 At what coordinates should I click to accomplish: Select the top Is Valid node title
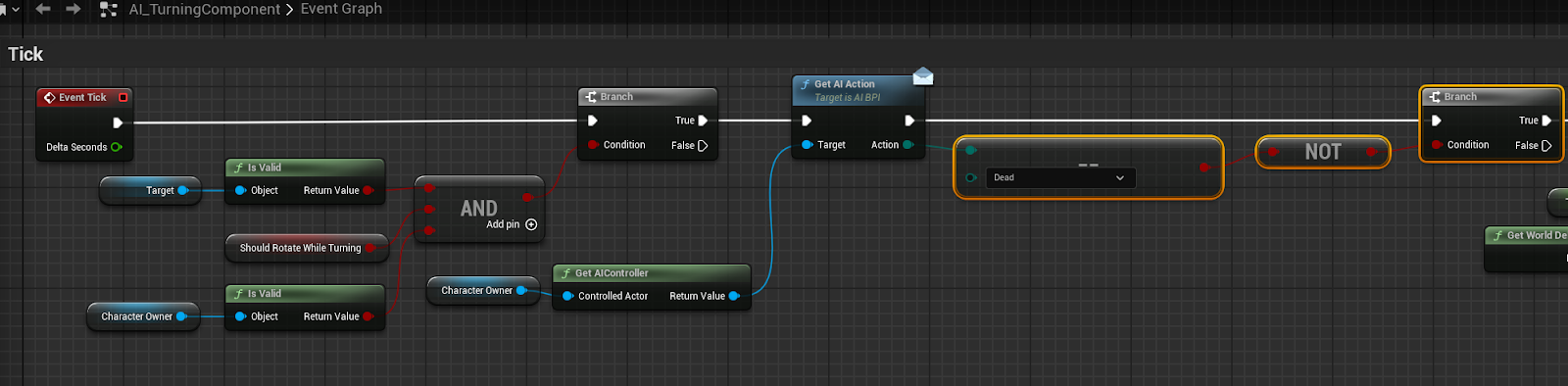point(264,168)
